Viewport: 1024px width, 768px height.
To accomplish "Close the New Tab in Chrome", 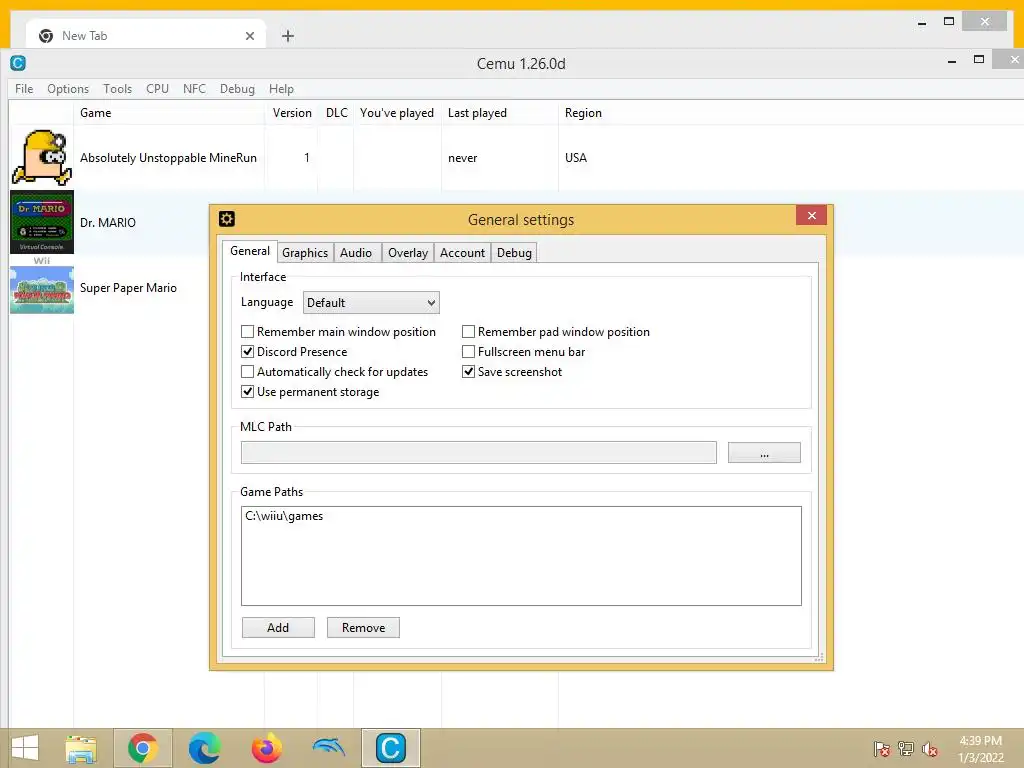I will [249, 36].
